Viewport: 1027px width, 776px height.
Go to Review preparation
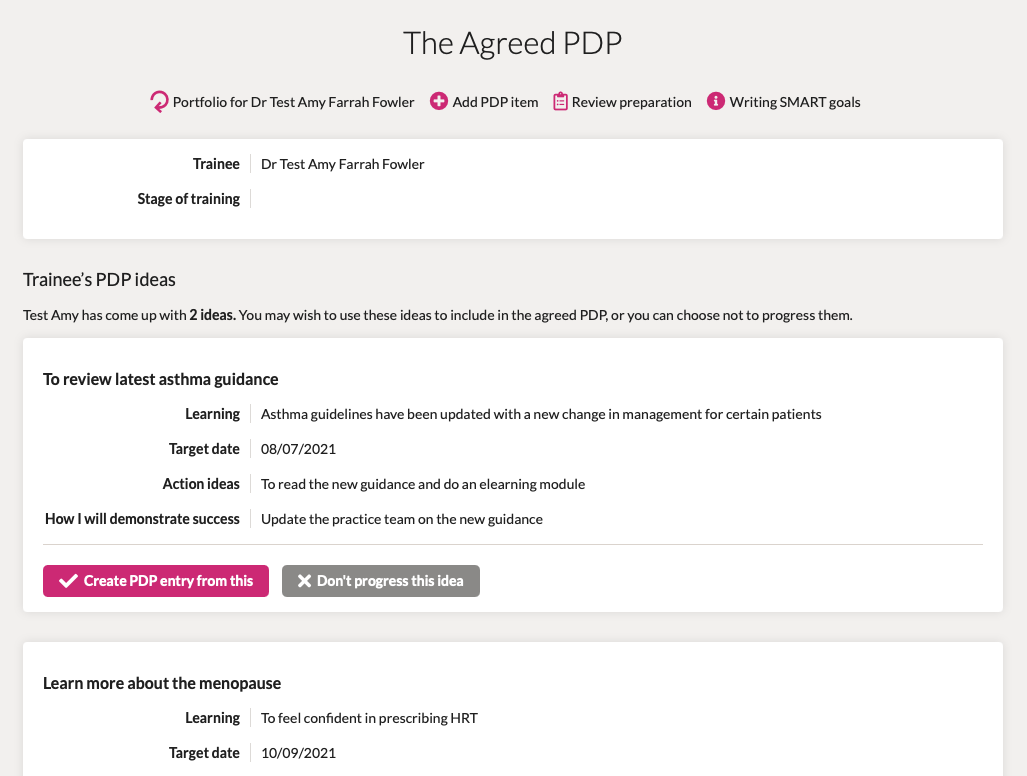point(631,102)
